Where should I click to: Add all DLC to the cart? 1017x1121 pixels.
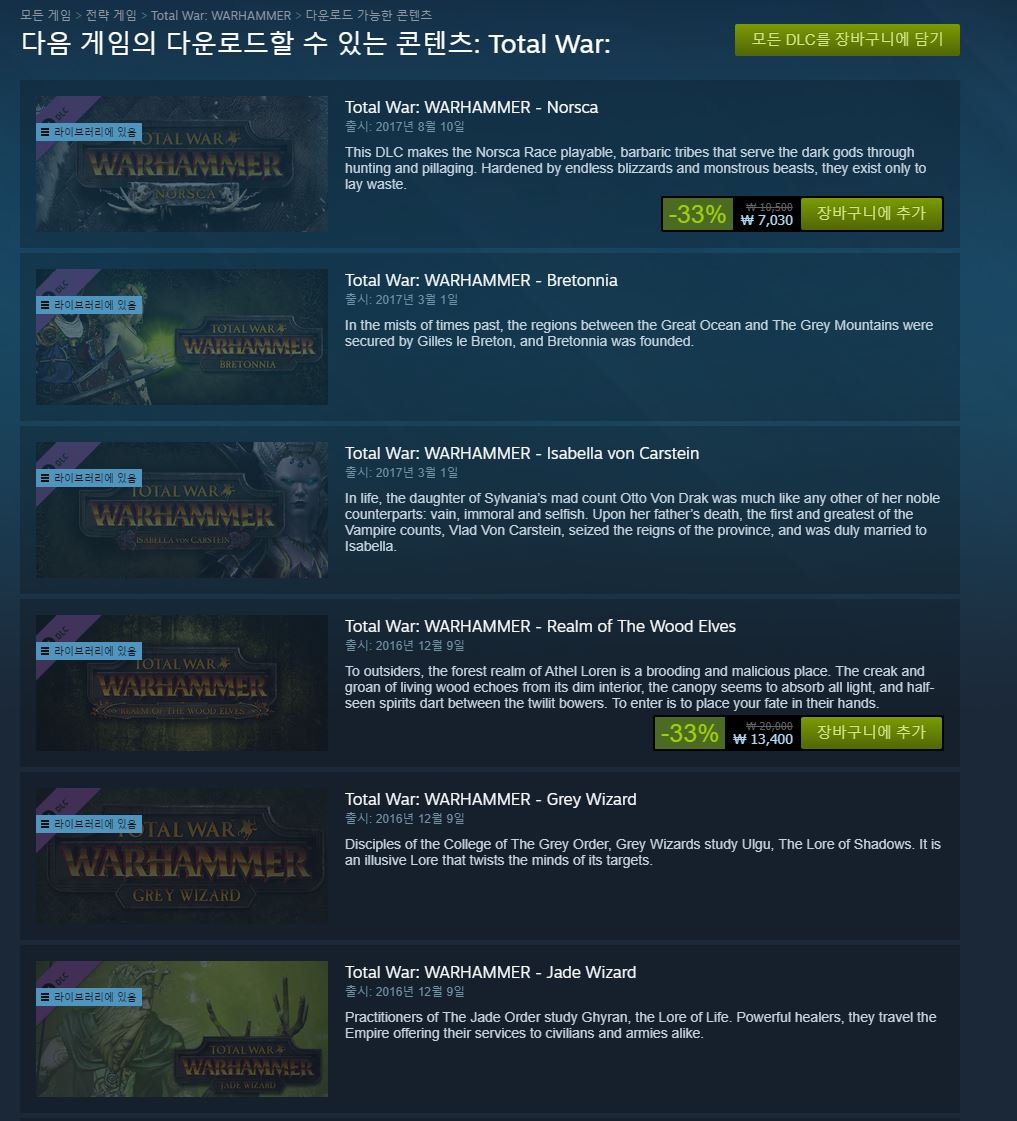pos(847,40)
